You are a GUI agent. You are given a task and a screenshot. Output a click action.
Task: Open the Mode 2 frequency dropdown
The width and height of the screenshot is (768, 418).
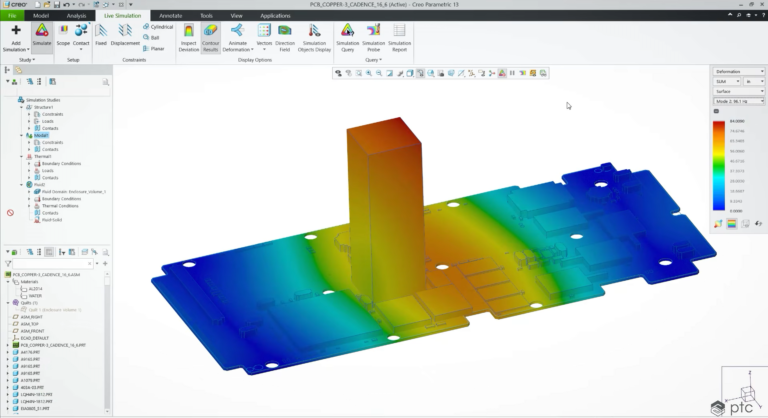tap(739, 101)
